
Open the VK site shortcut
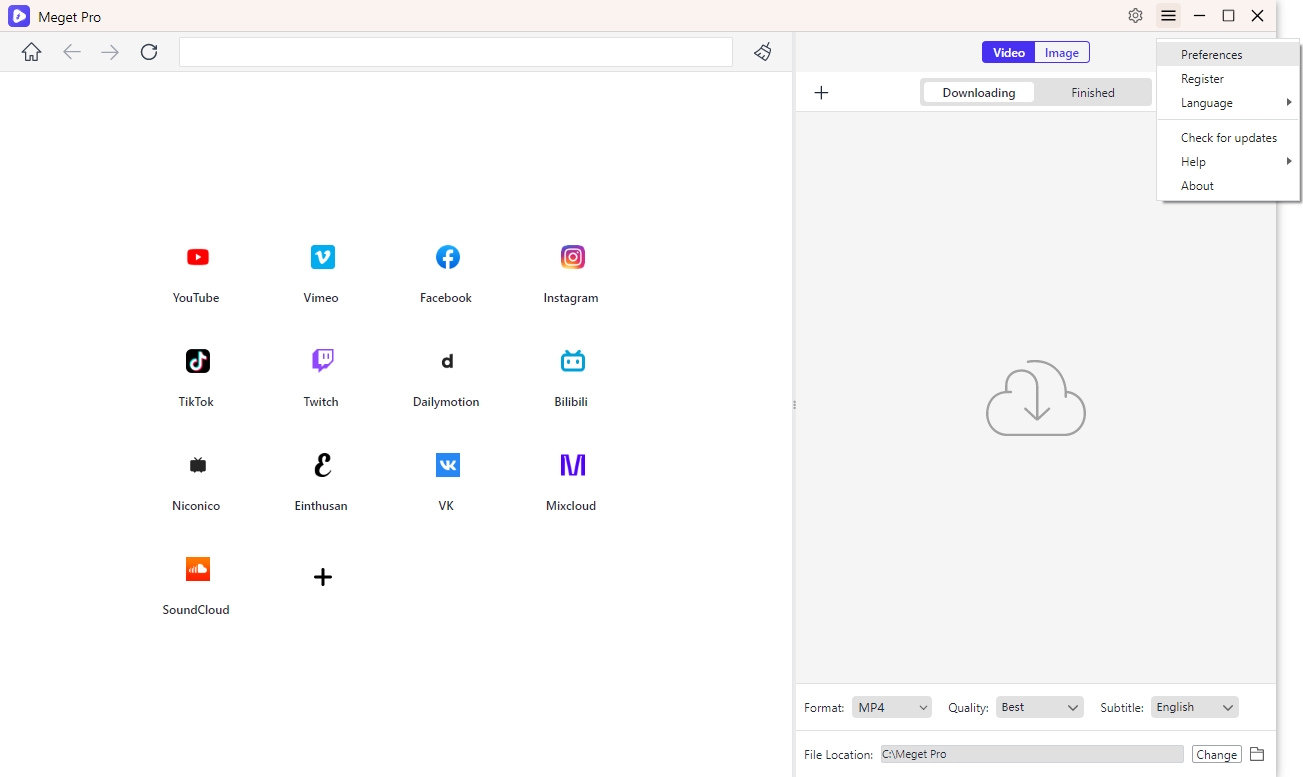pos(447,465)
